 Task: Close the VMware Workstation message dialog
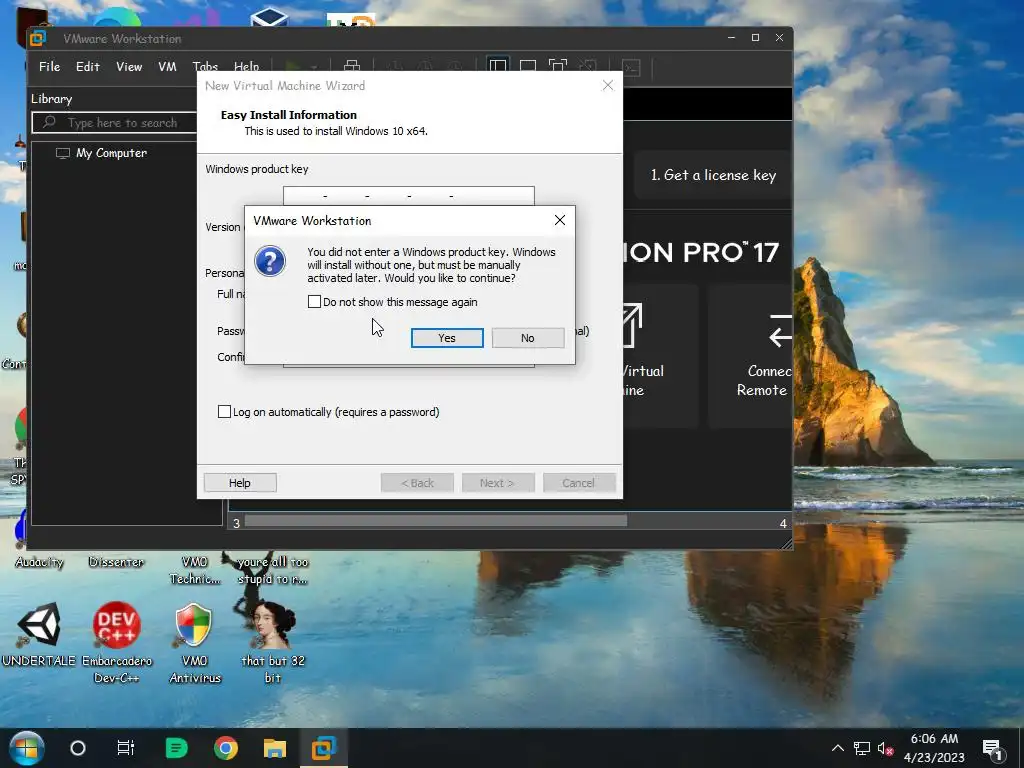560,220
